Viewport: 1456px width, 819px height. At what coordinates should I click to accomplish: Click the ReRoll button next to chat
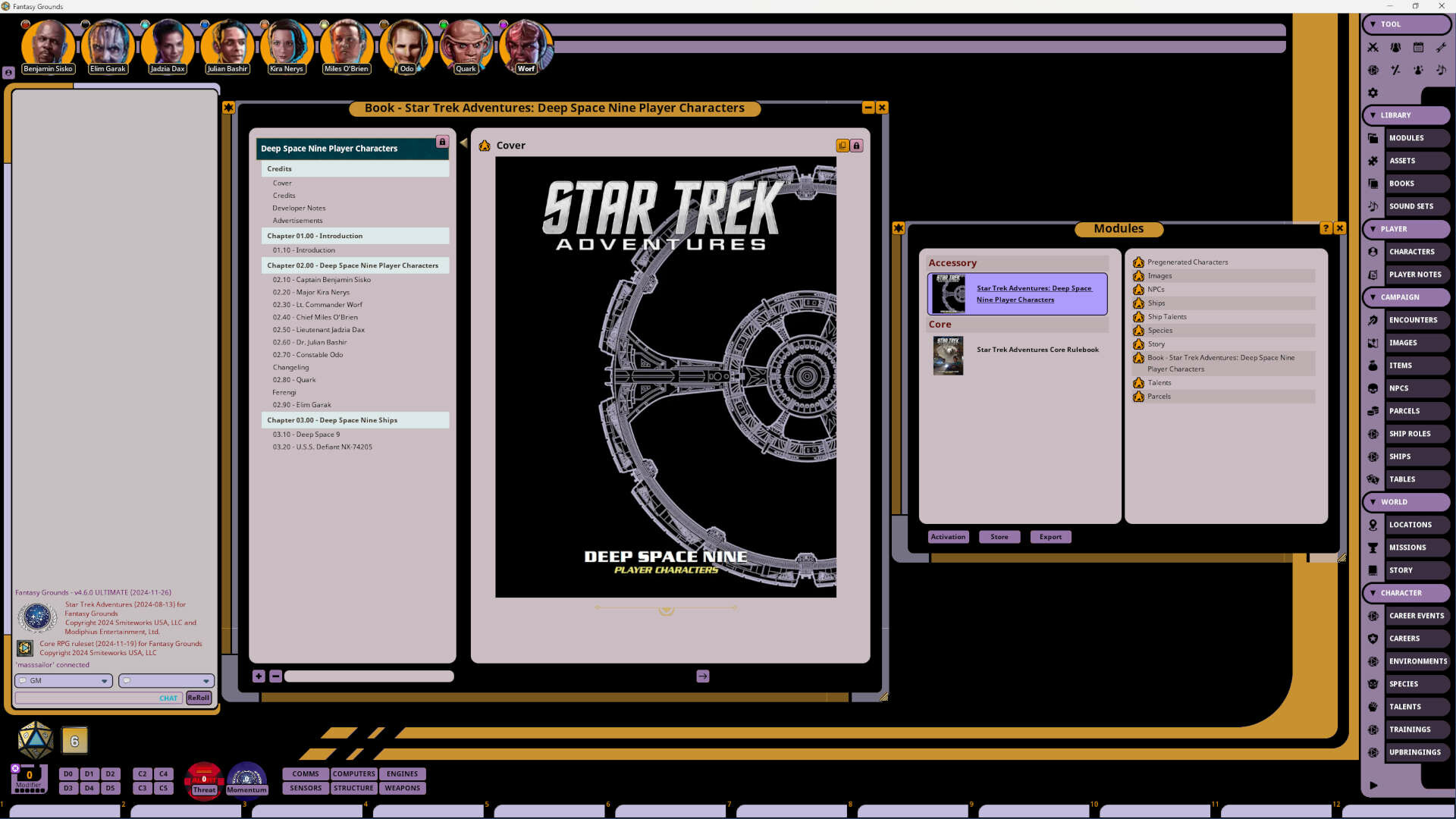[199, 698]
